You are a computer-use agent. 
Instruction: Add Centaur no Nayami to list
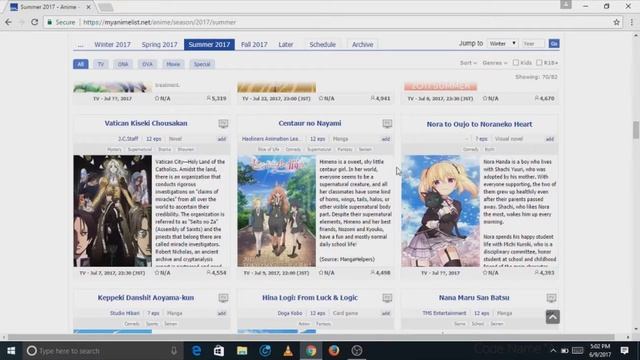386,139
